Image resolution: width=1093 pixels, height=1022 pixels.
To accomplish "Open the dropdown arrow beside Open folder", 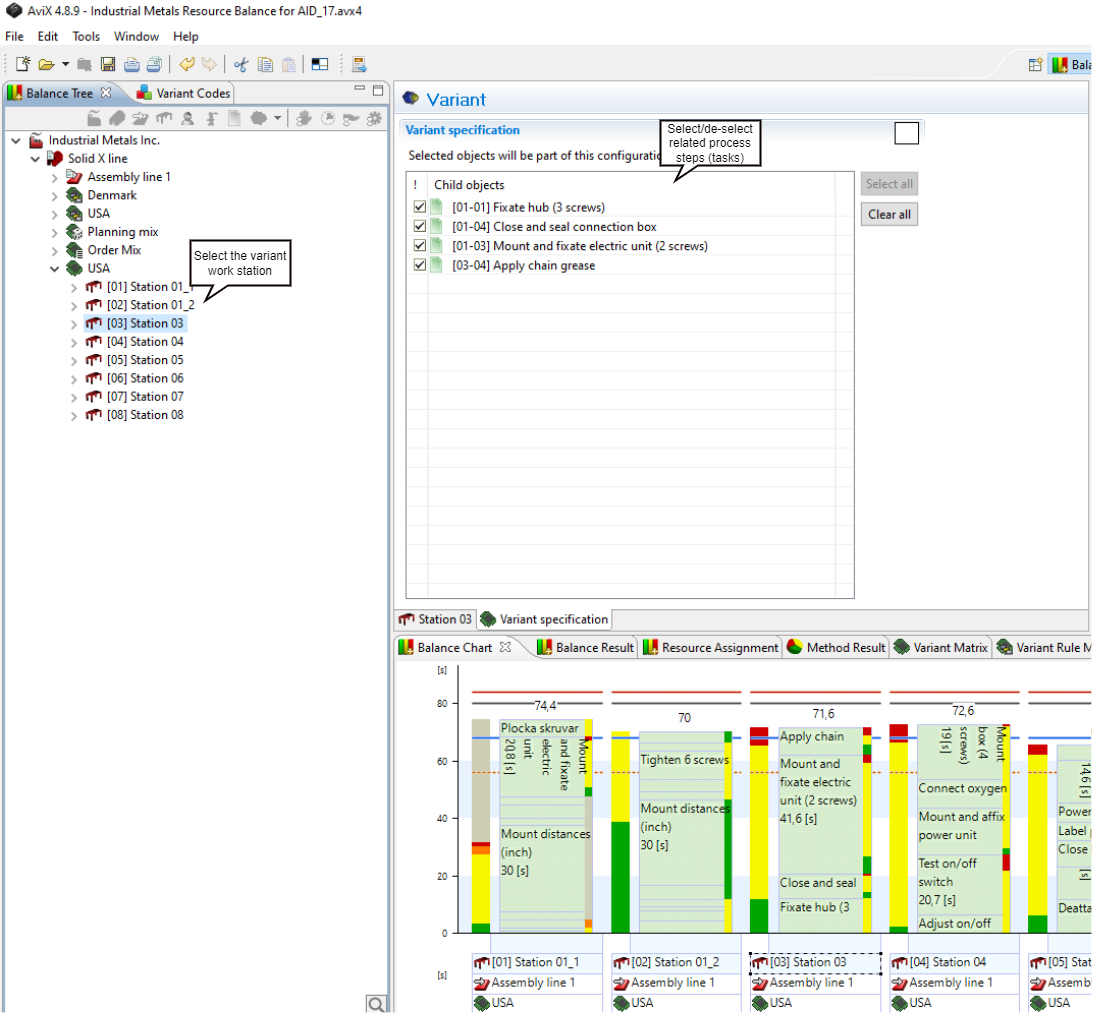I will [x=66, y=65].
